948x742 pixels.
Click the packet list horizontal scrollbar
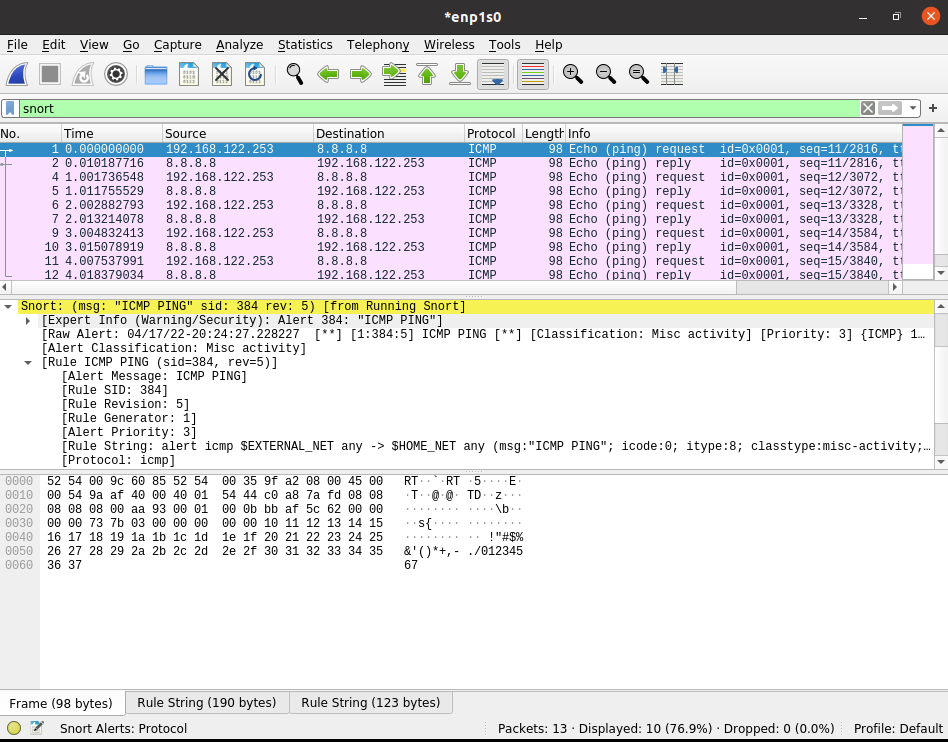click(x=400, y=287)
